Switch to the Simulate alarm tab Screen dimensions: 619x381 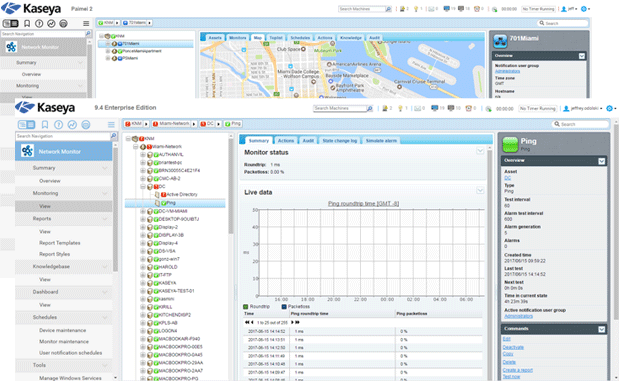coord(381,141)
